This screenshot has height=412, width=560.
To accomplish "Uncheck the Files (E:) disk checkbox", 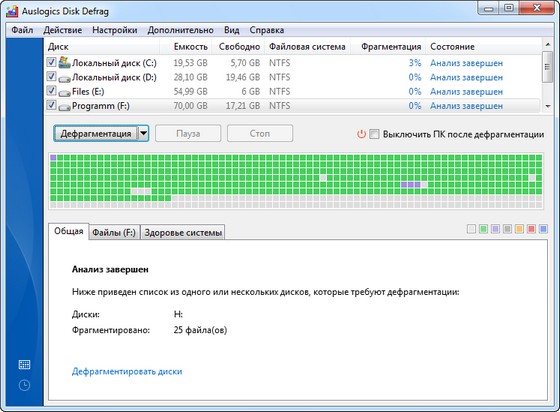I will pyautogui.click(x=51, y=91).
